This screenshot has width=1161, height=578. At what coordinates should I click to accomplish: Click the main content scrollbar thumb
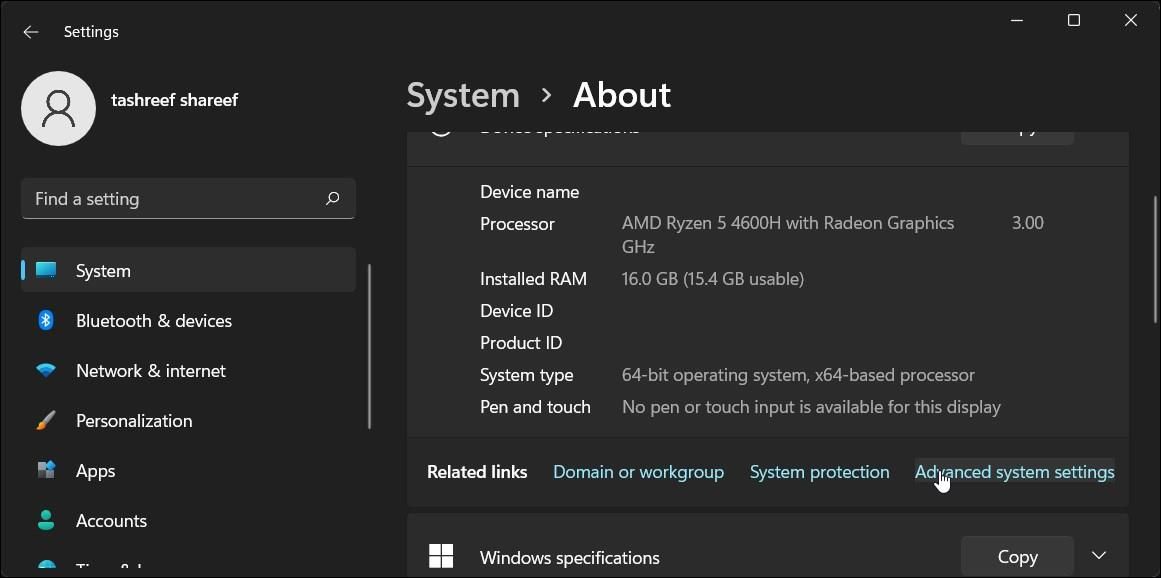pyautogui.click(x=1155, y=259)
